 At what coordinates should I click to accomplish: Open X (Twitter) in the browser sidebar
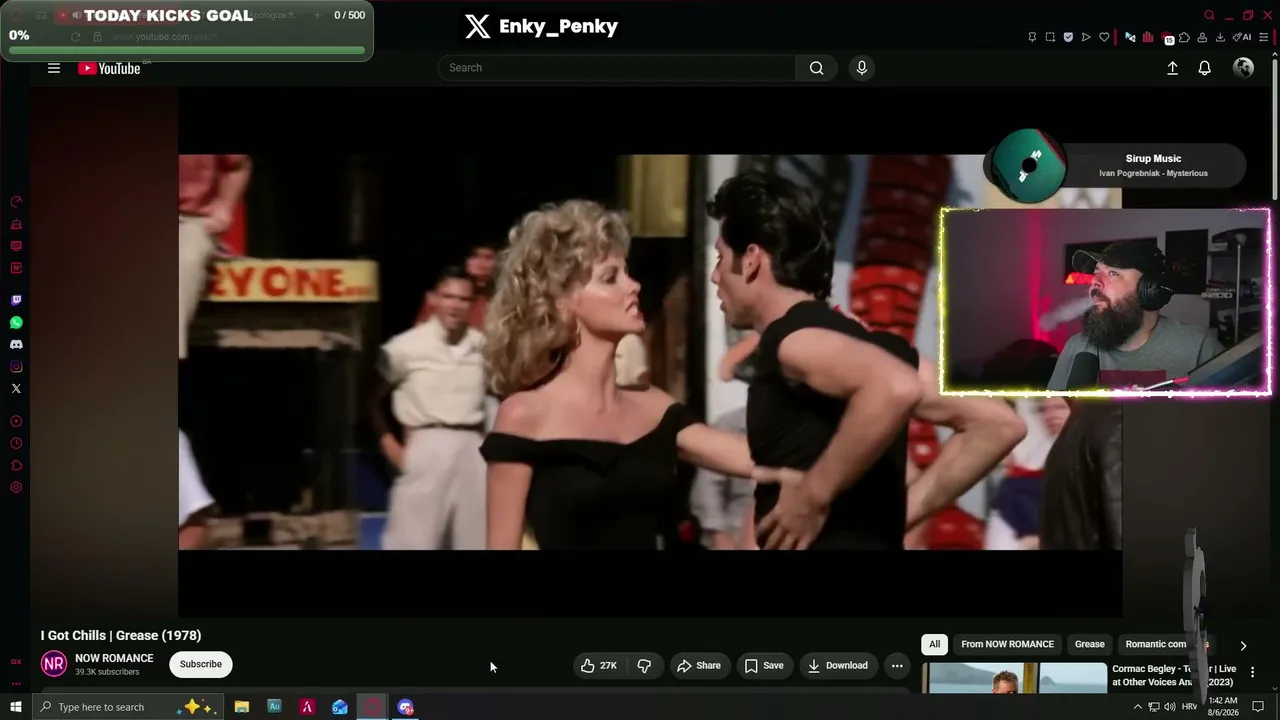[16, 388]
